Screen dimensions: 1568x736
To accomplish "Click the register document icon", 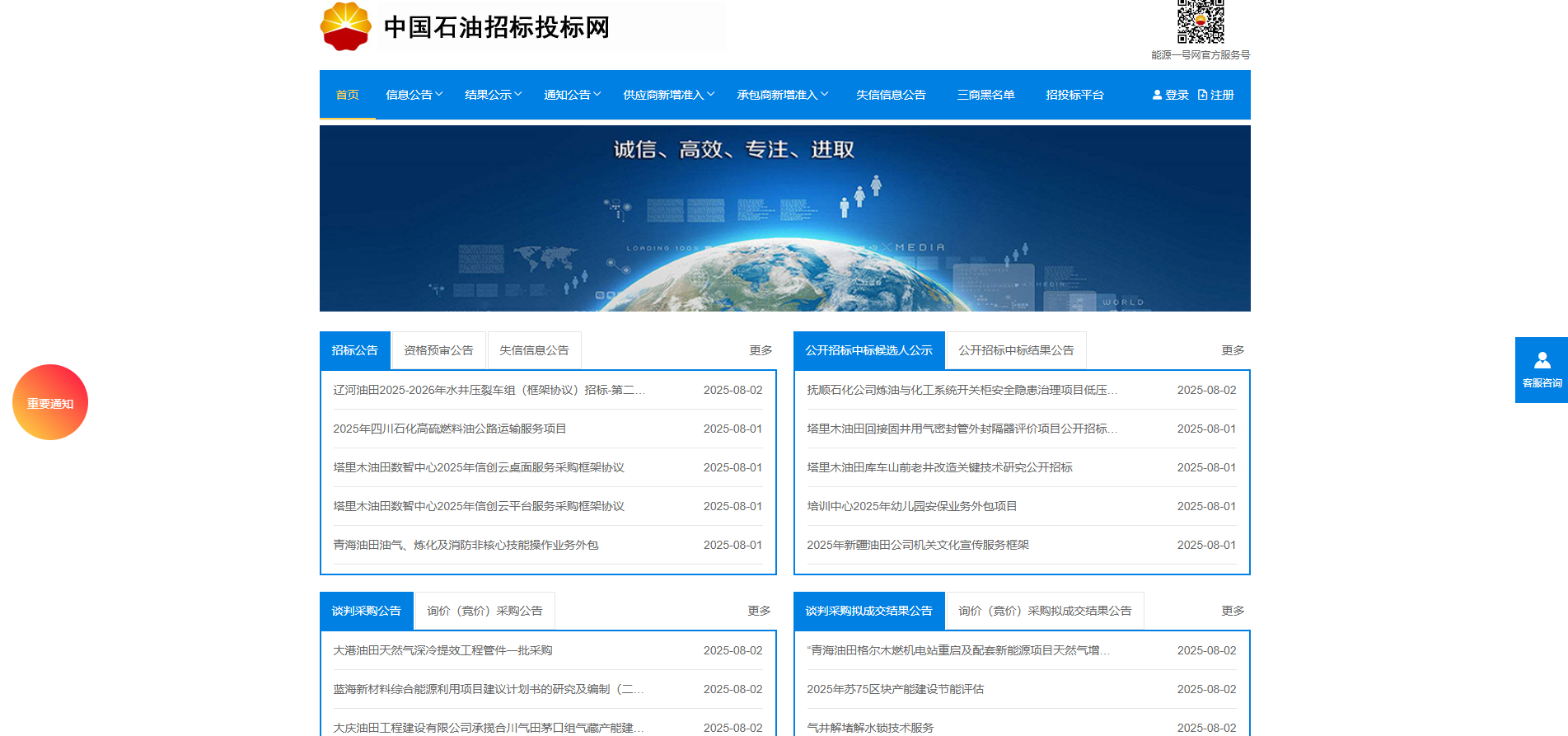I will point(1202,95).
